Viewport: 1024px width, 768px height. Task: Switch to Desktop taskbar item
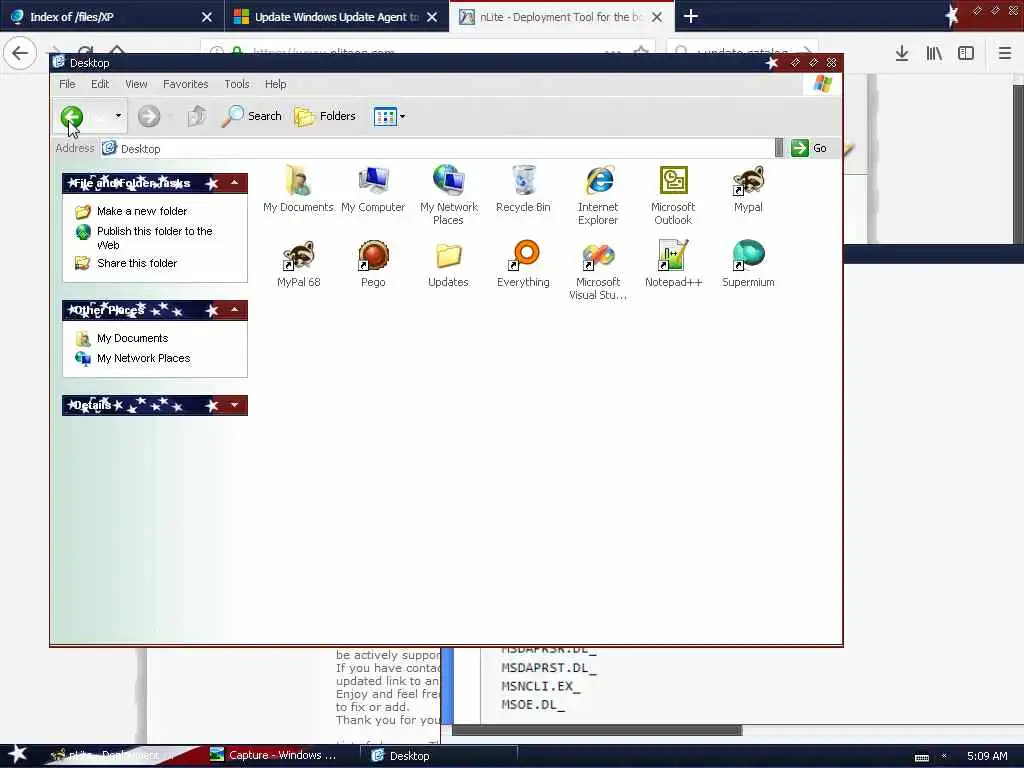coord(440,756)
